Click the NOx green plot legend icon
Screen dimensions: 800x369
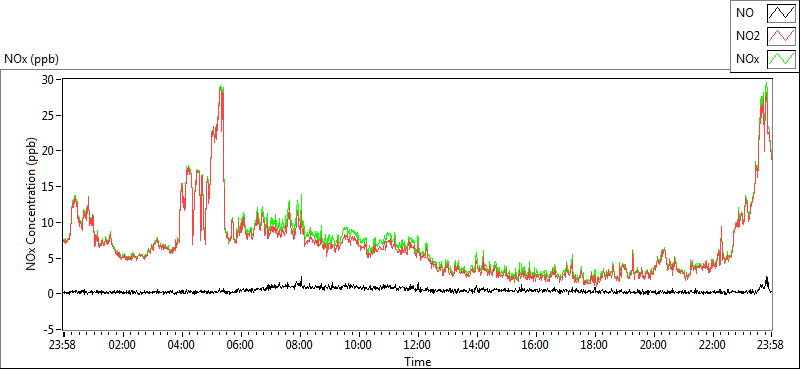click(x=781, y=59)
